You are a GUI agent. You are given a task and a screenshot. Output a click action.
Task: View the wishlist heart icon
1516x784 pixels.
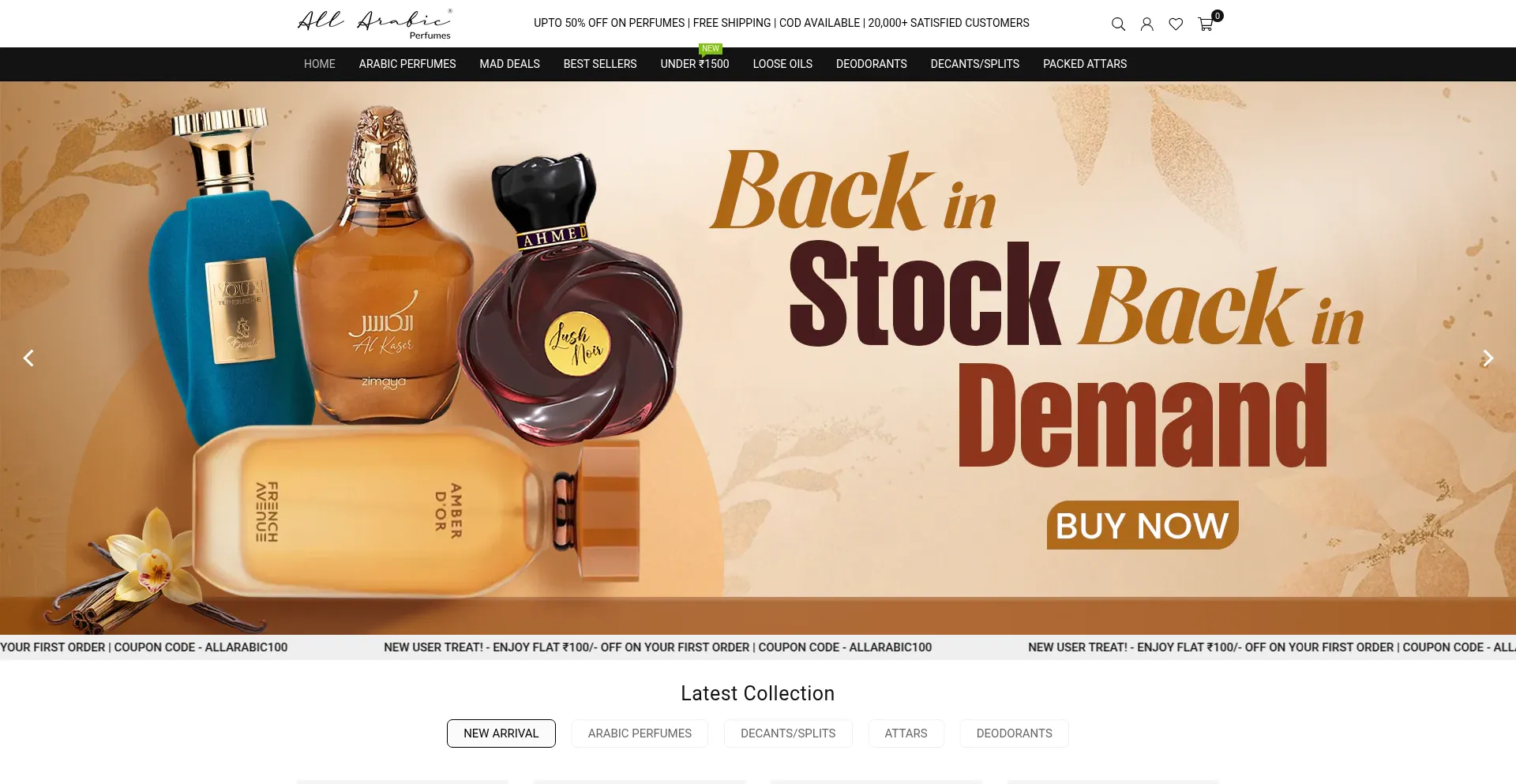pyautogui.click(x=1176, y=24)
